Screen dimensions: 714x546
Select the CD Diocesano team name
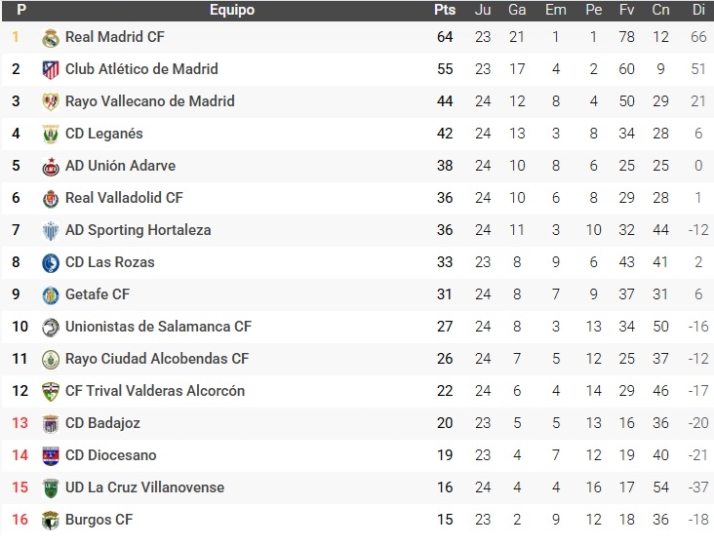[x=111, y=455]
